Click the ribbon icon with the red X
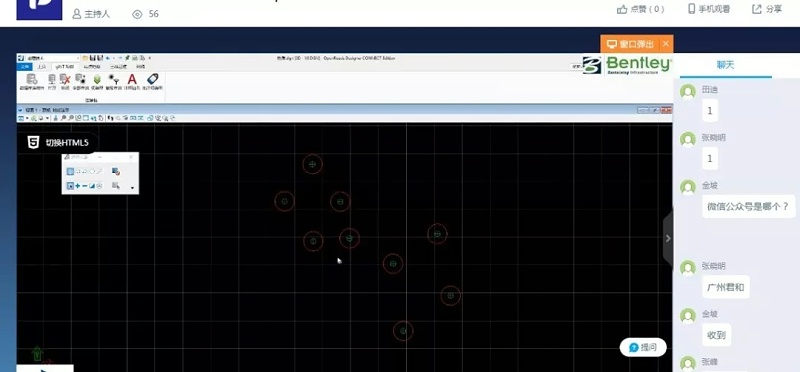This screenshot has width=800, height=372. (x=65, y=79)
